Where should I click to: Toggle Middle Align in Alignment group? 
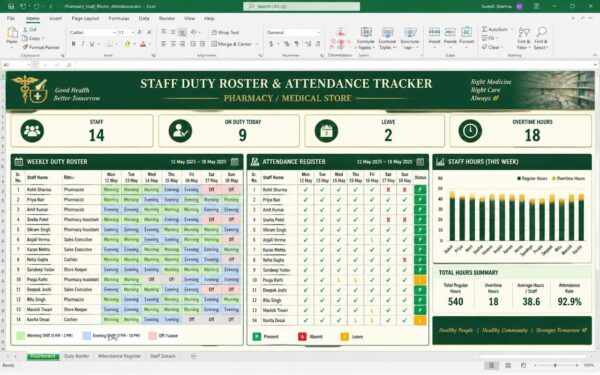[x=173, y=32]
